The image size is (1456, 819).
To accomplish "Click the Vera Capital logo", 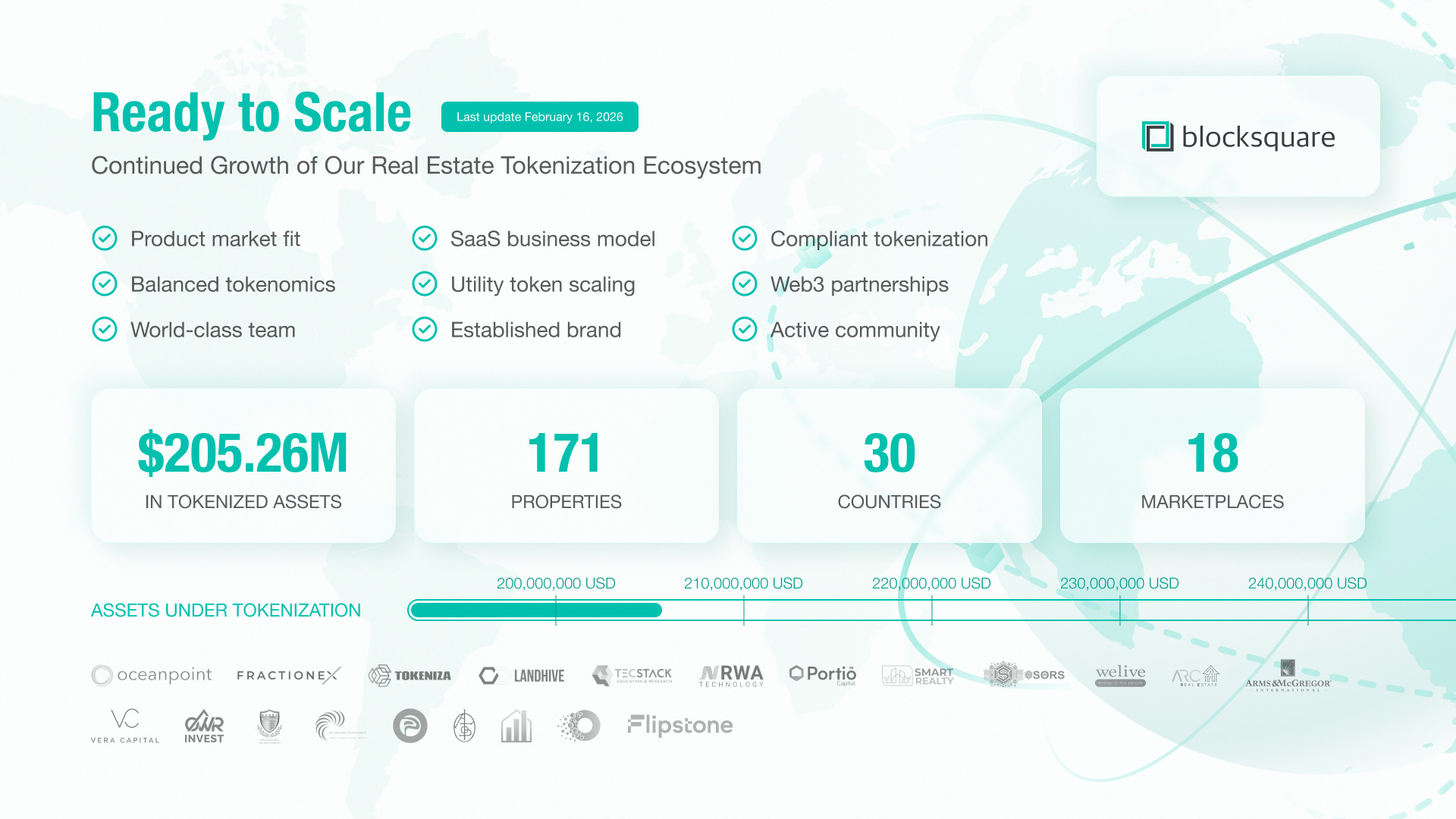I will pos(125,726).
